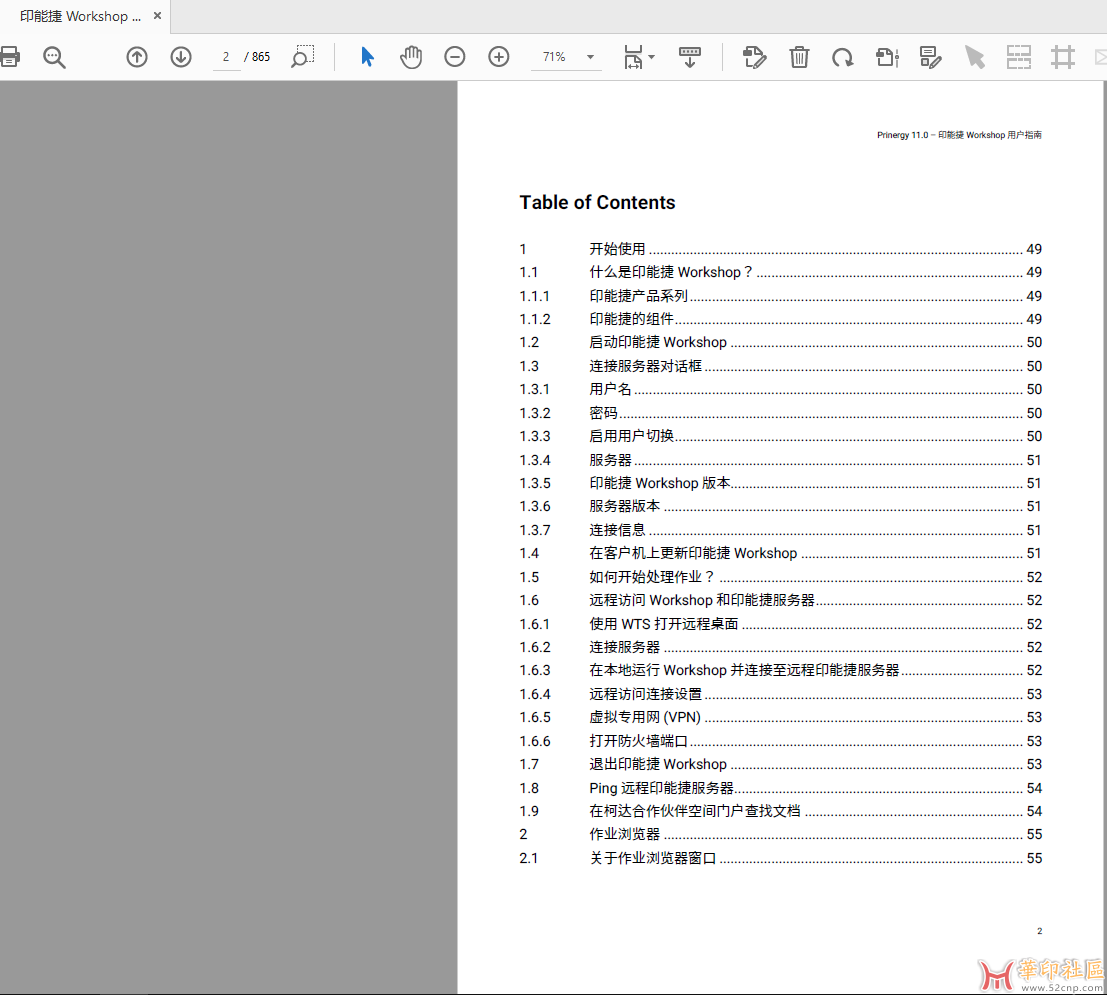Open the page display options dropdown arrow

[652, 56]
